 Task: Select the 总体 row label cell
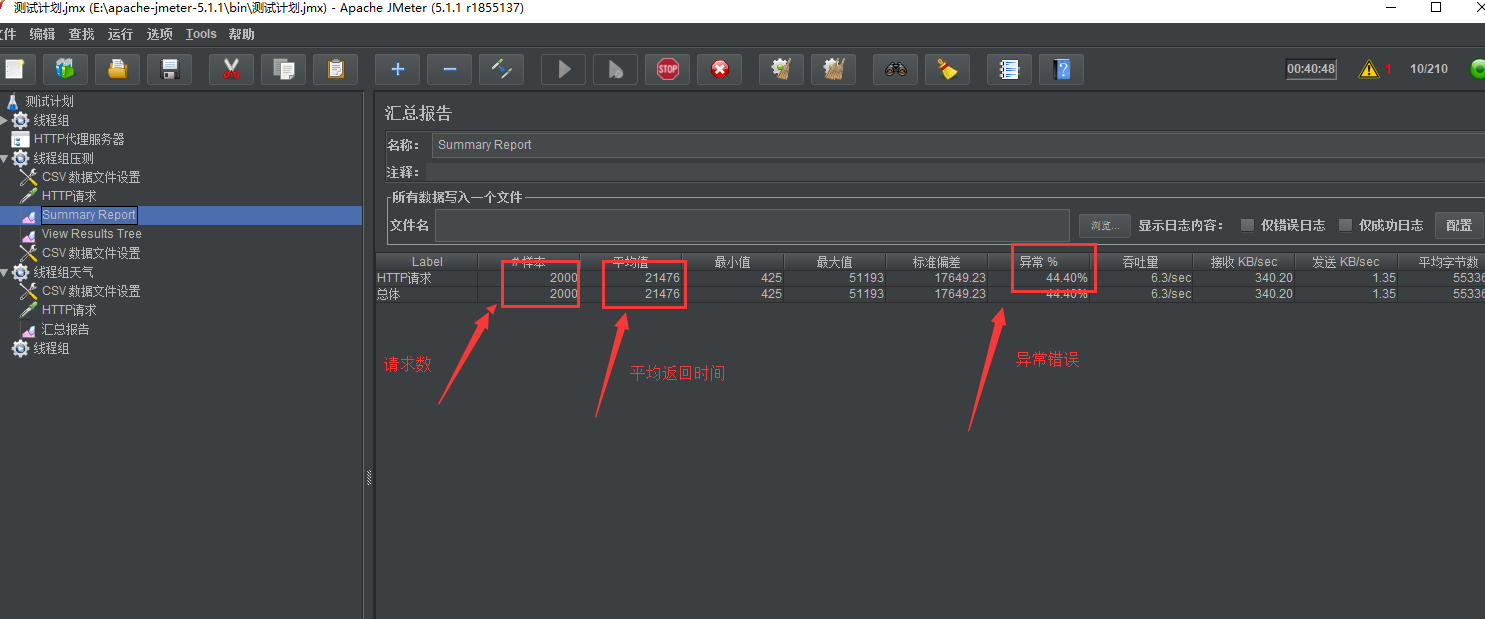click(427, 294)
